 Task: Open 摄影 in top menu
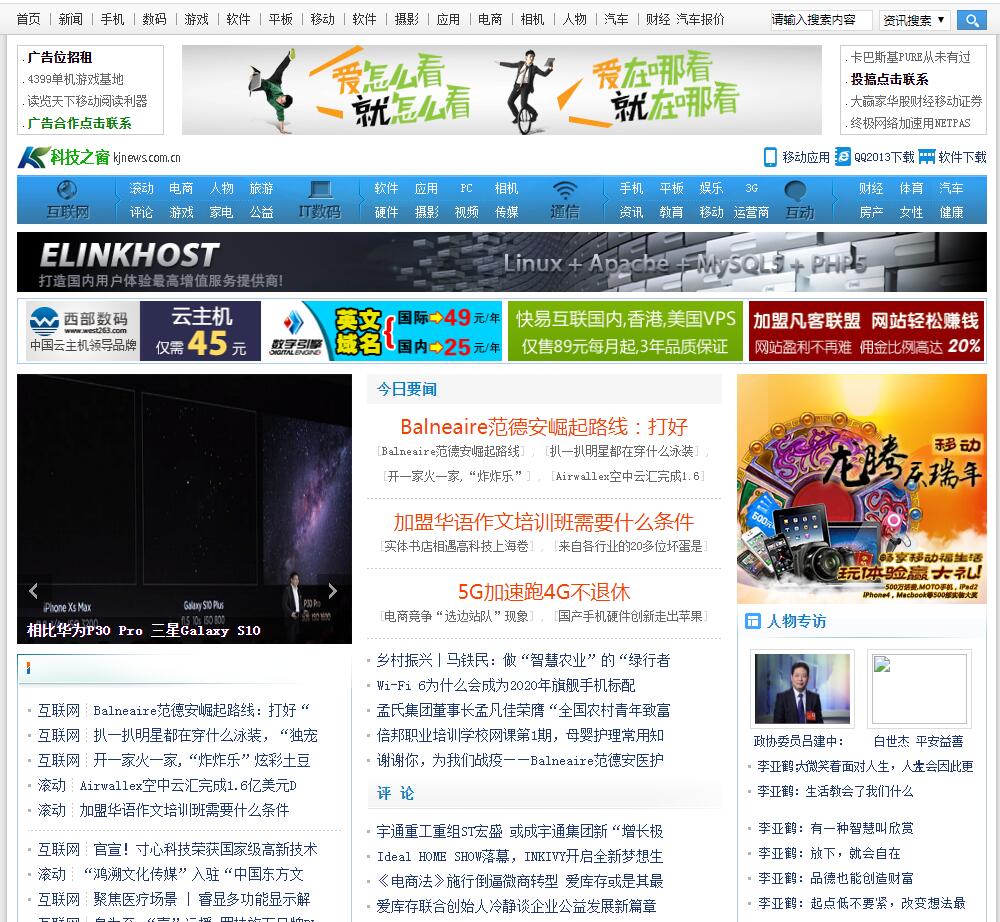coord(406,20)
